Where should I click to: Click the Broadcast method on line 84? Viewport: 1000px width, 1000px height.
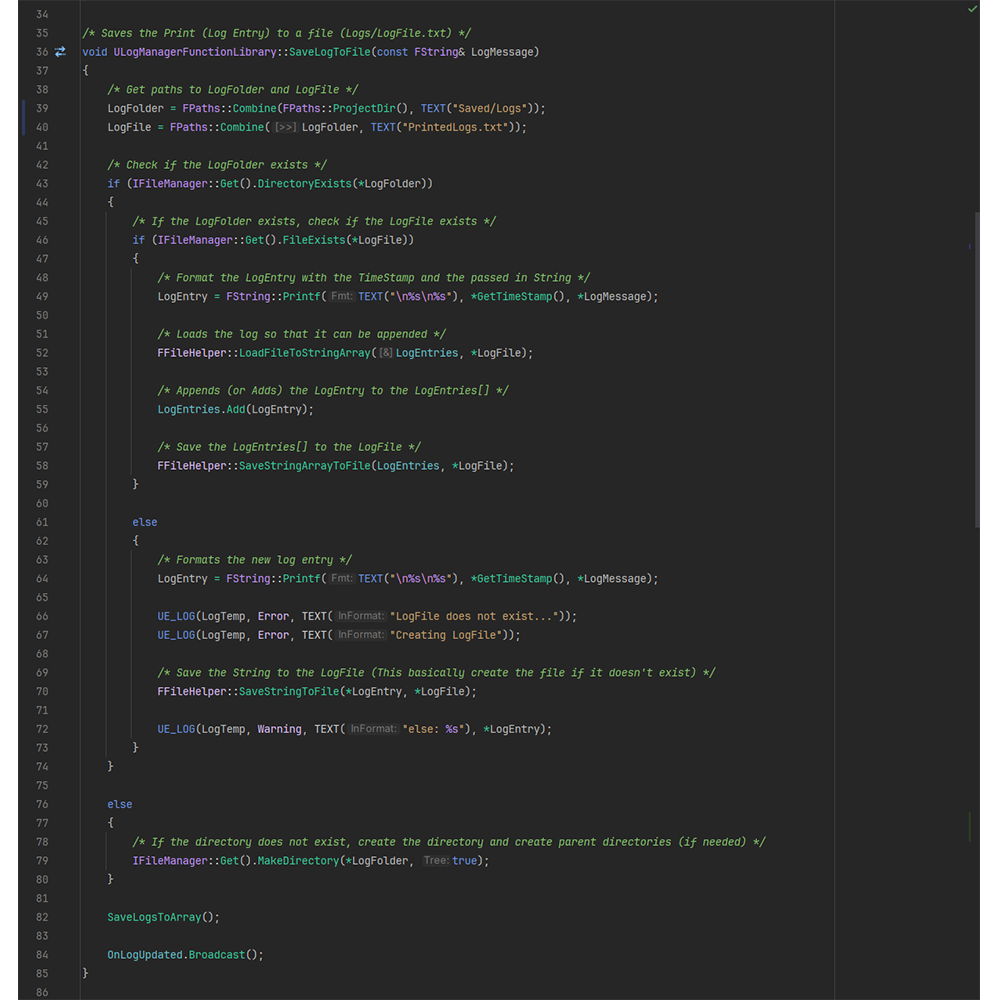(x=216, y=955)
